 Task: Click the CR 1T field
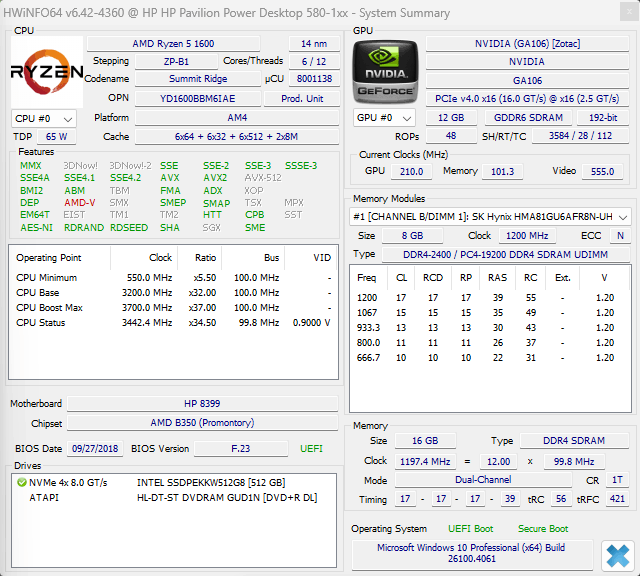(617, 480)
